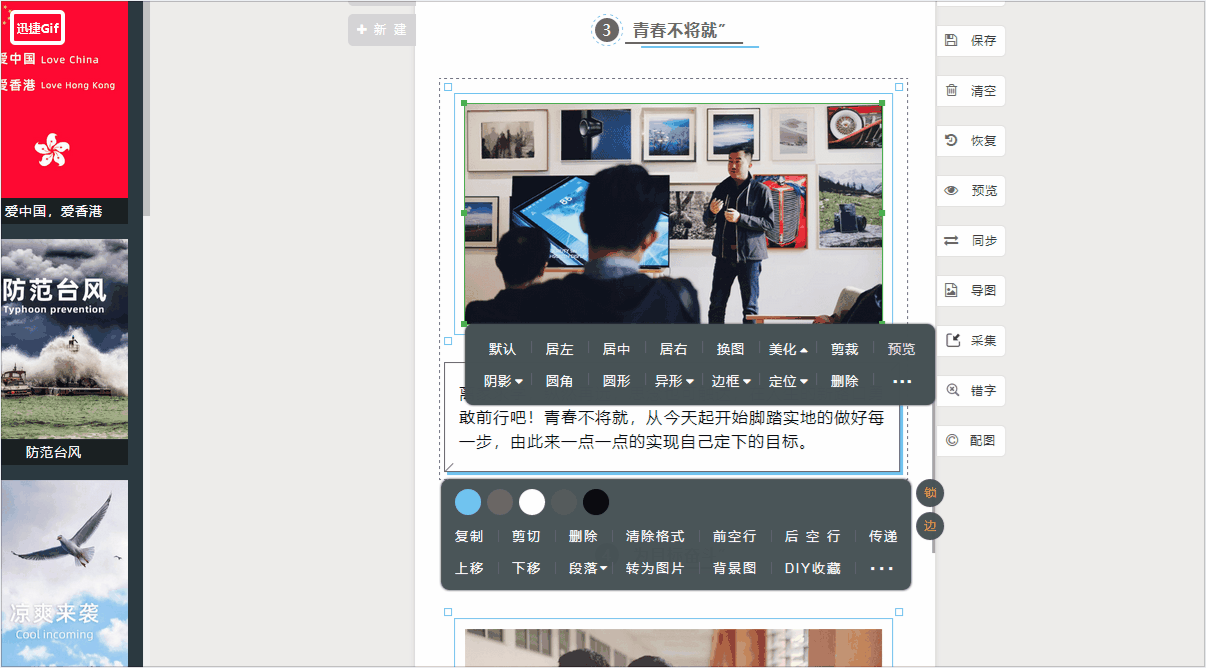Open the 段落 paragraph dropdown
Viewport: 1206px width, 668px height.
588,568
